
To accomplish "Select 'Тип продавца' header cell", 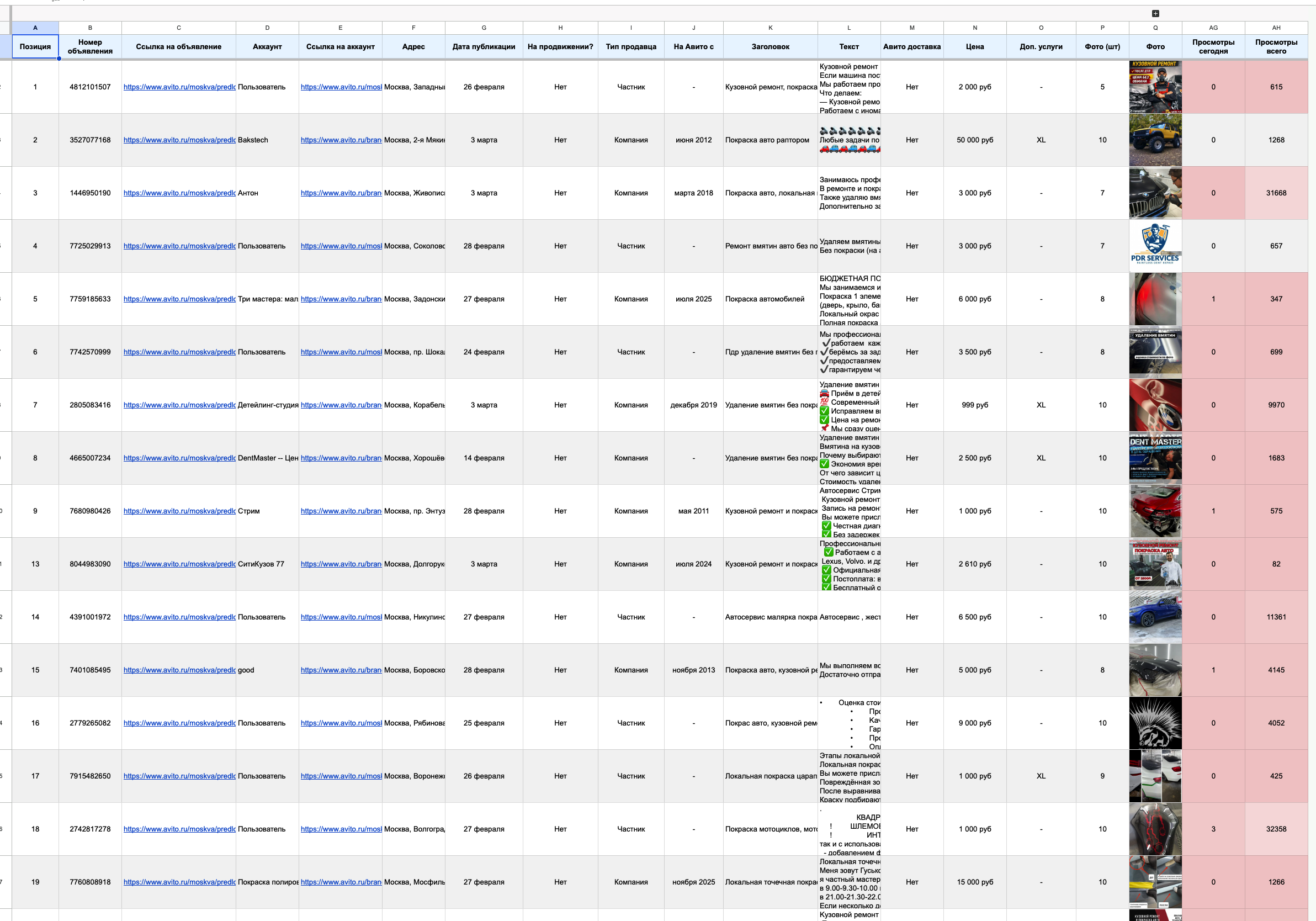I will 630,46.
